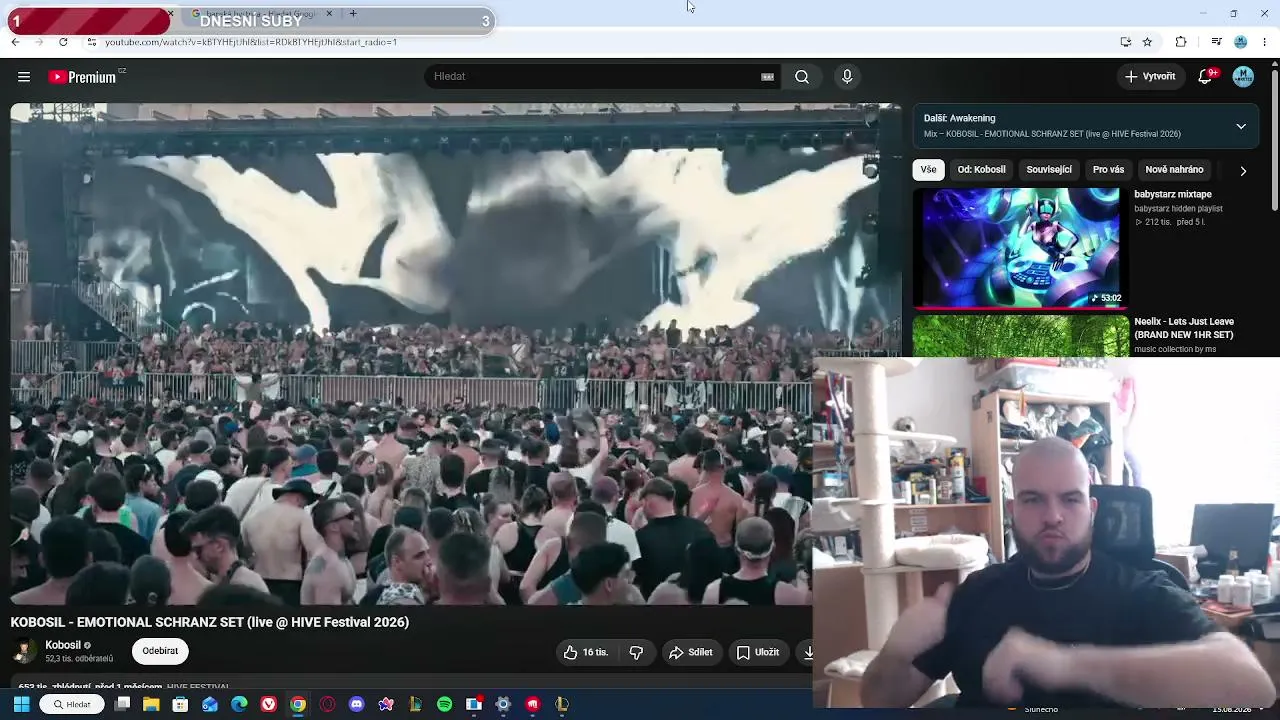Launch Discord from the taskbar

coord(357,704)
